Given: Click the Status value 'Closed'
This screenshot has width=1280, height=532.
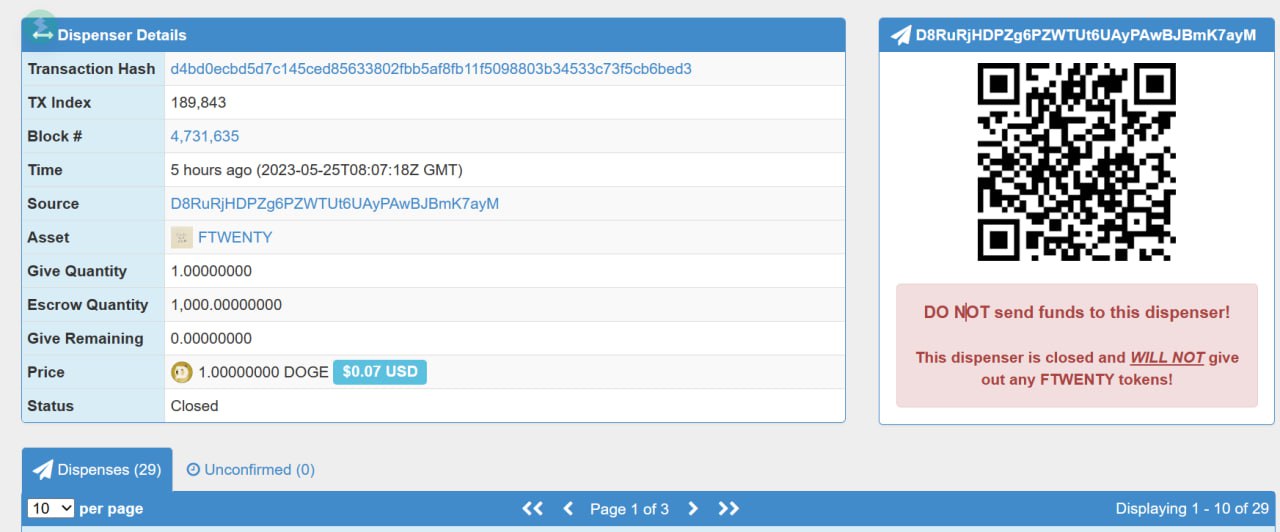Looking at the screenshot, I should pos(194,406).
